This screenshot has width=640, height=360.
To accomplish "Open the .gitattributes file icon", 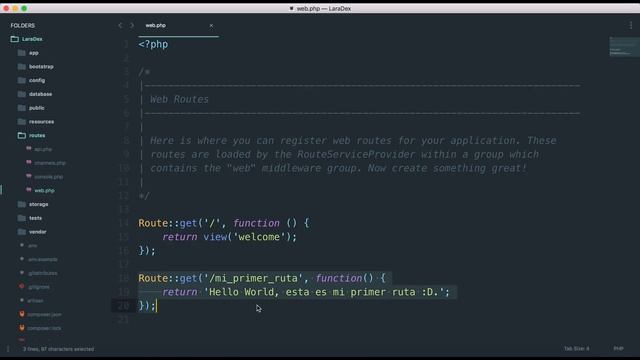I will click(22, 273).
